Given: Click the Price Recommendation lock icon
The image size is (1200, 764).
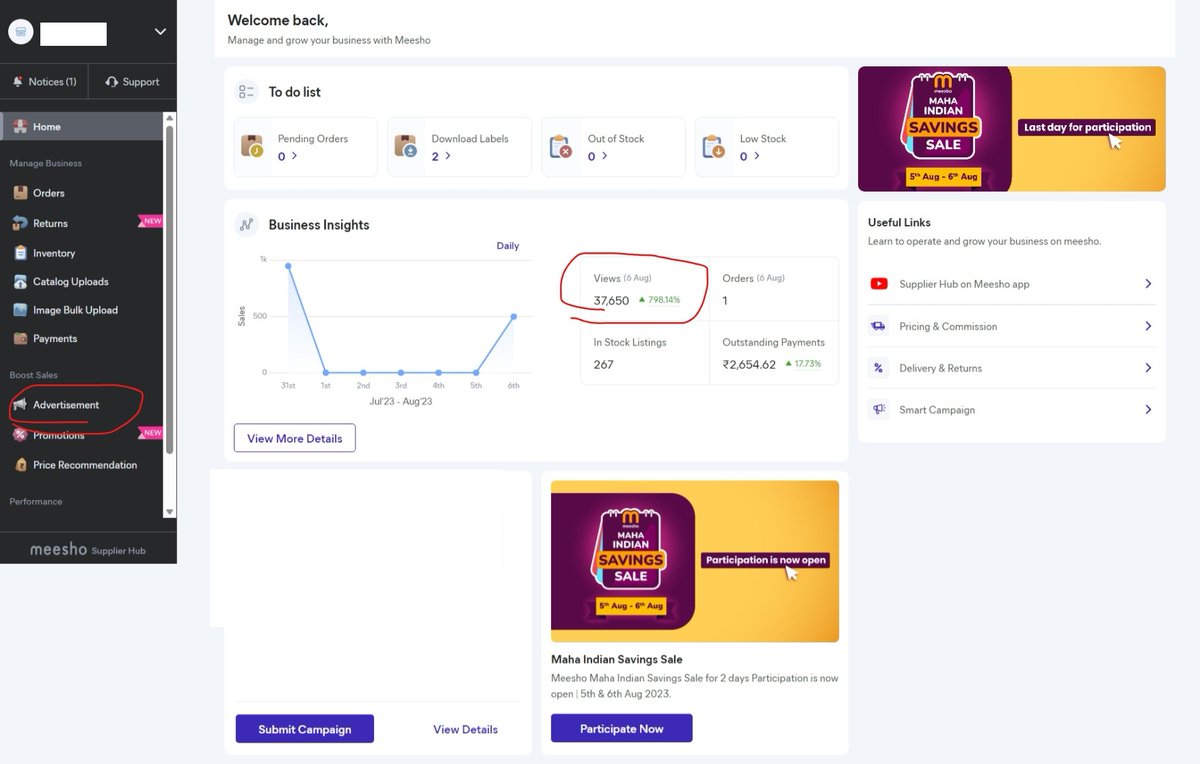Looking at the screenshot, I should point(20,465).
